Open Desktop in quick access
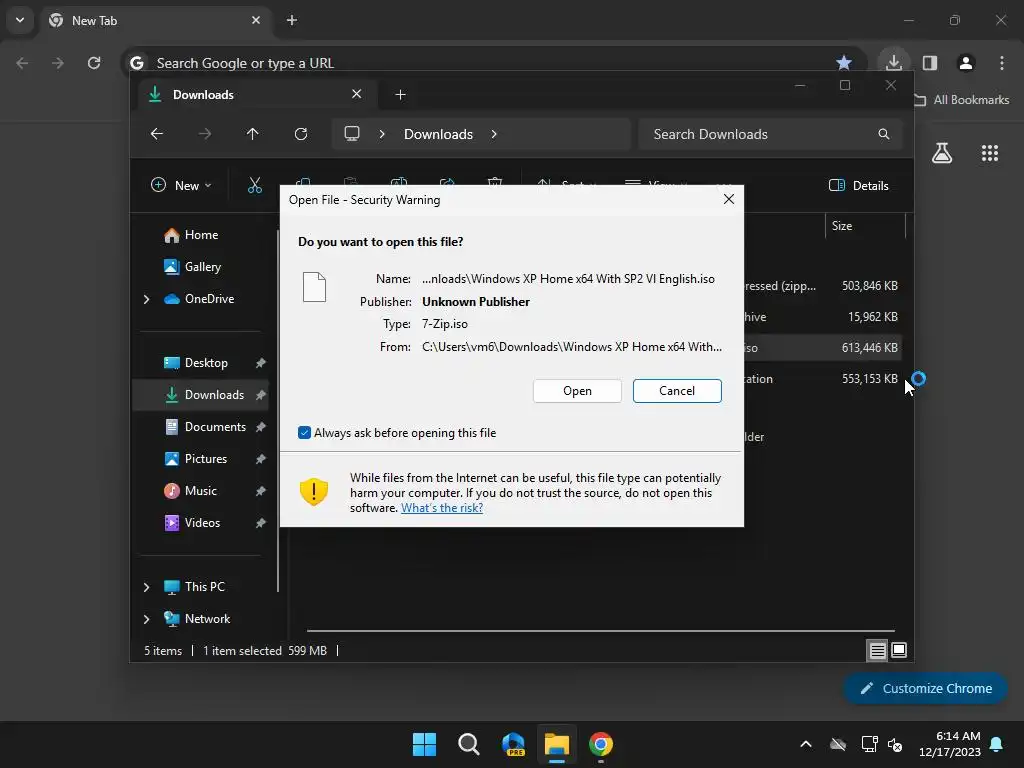 206,362
